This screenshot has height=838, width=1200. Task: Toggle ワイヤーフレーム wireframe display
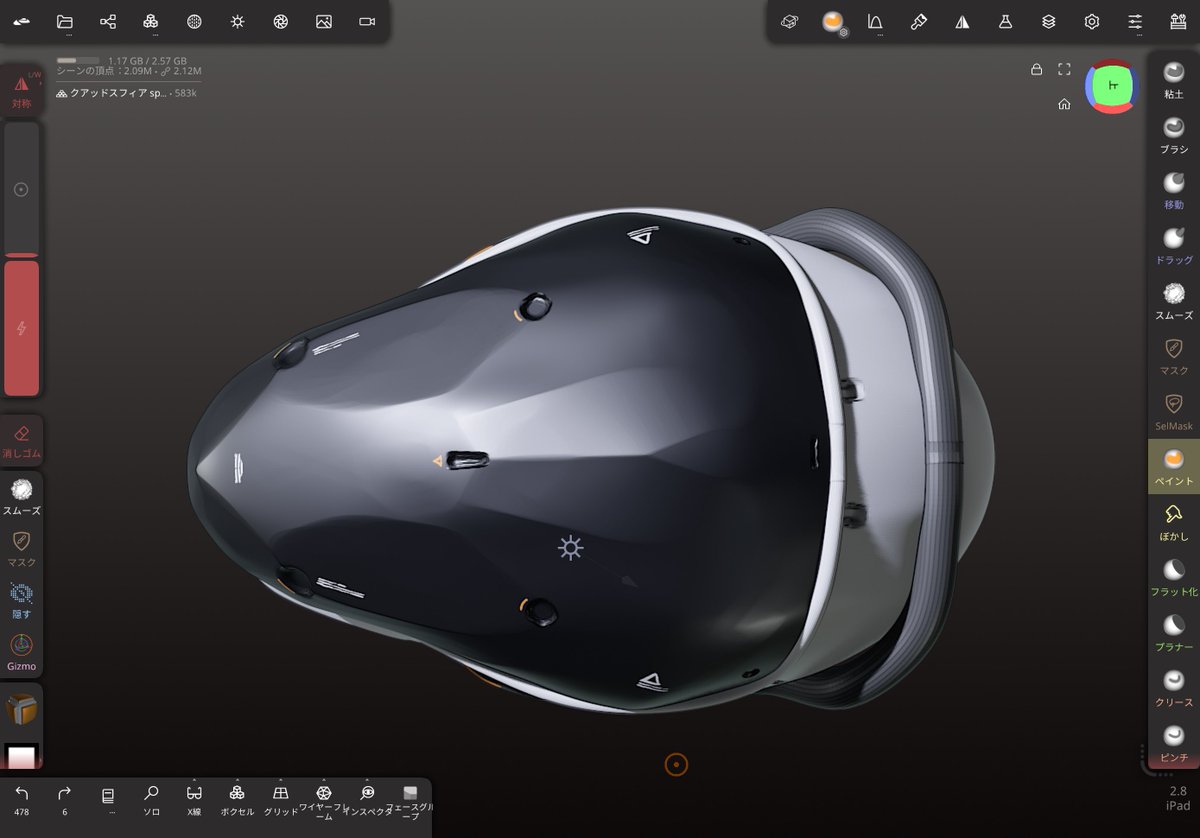323,802
